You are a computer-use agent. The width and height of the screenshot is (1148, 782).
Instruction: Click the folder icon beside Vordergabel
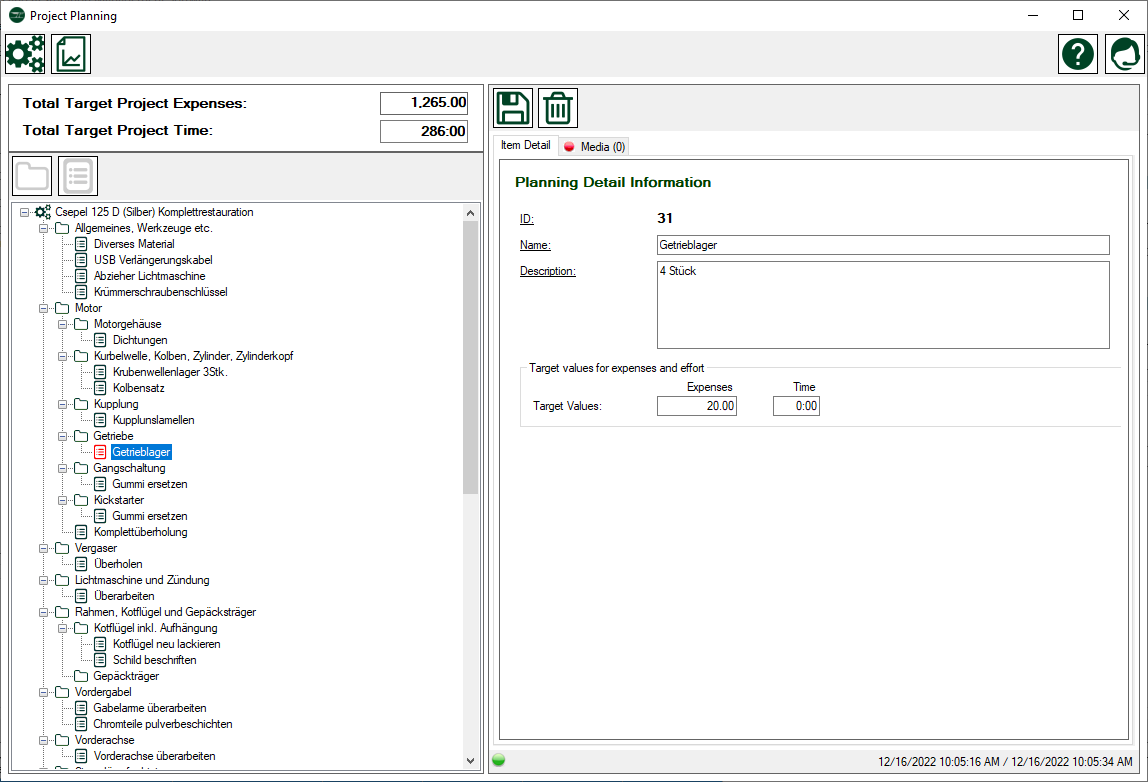point(62,693)
